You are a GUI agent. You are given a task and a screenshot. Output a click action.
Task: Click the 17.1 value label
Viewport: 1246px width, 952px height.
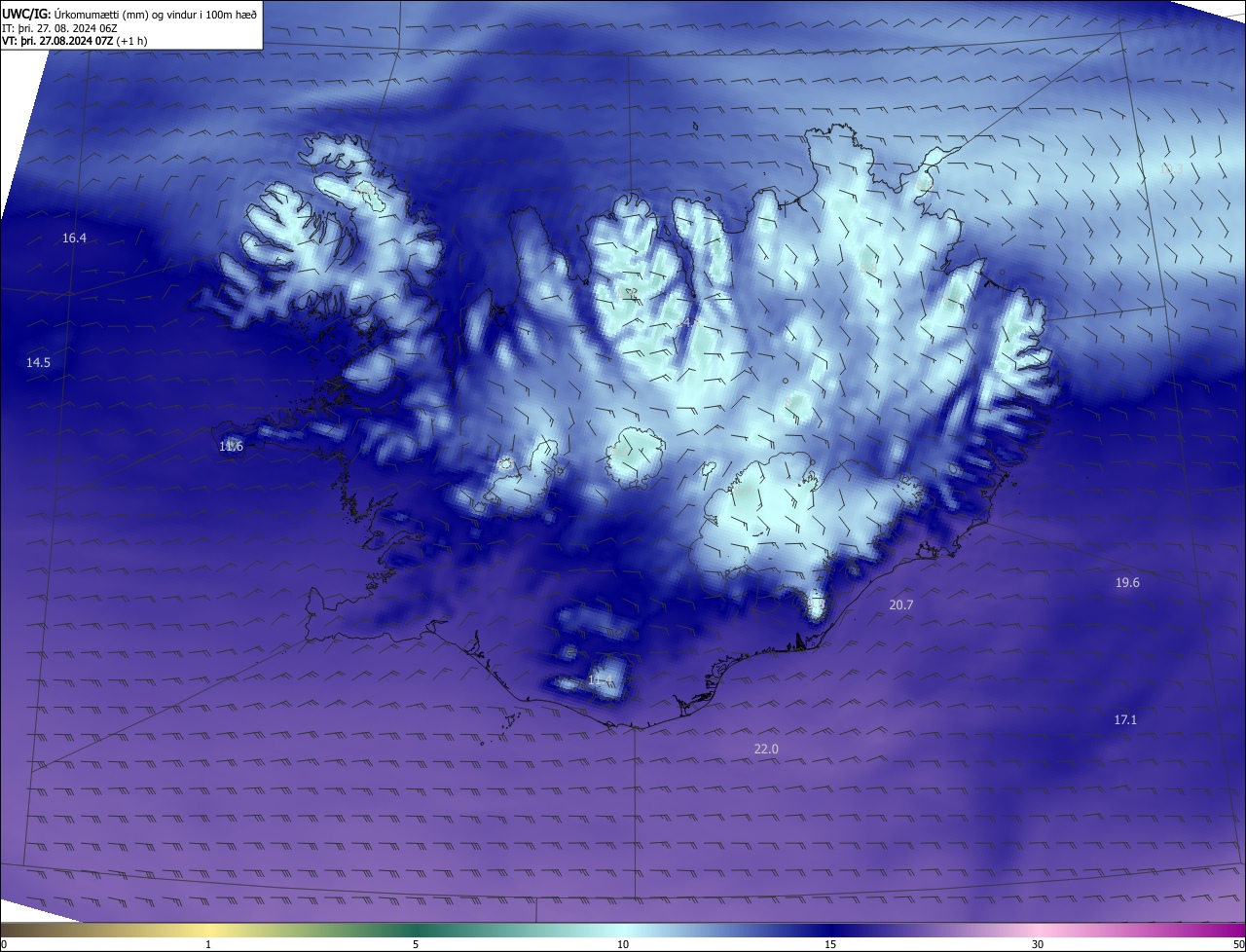(1125, 719)
